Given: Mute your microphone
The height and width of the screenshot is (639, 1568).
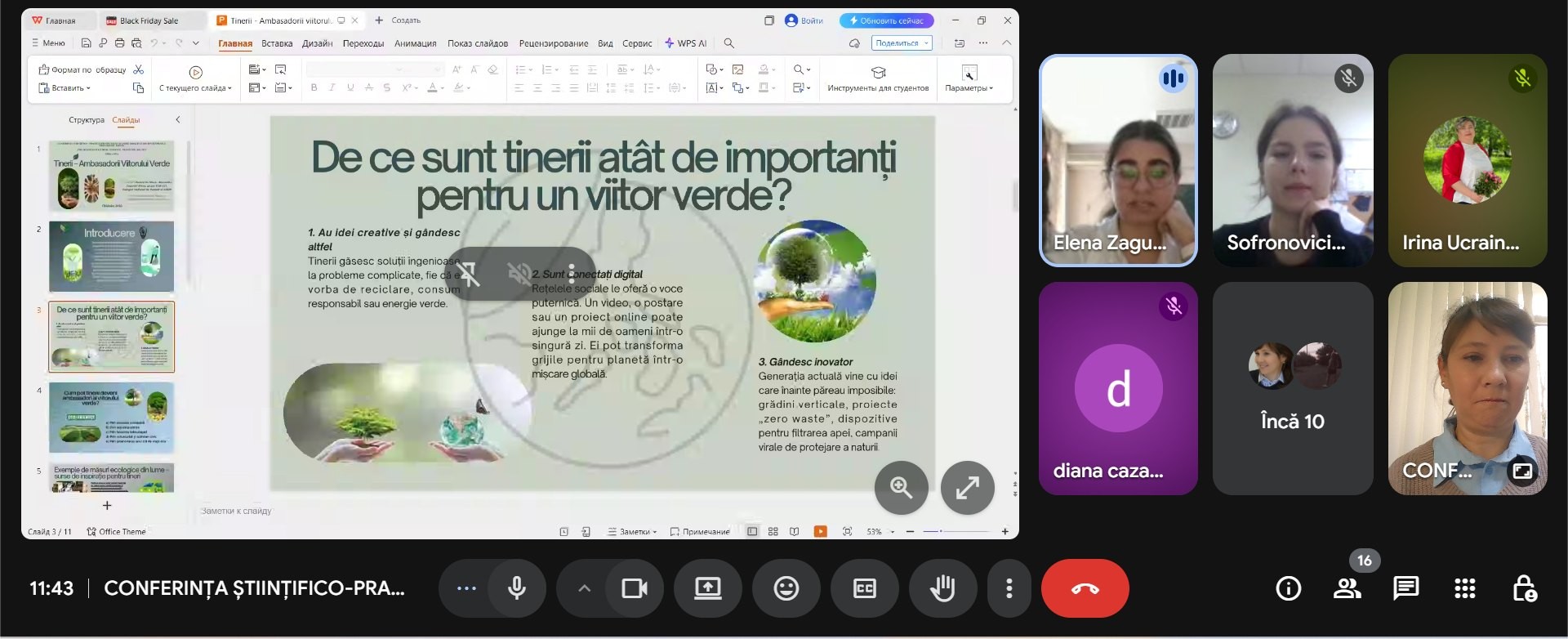Looking at the screenshot, I should coord(516,588).
